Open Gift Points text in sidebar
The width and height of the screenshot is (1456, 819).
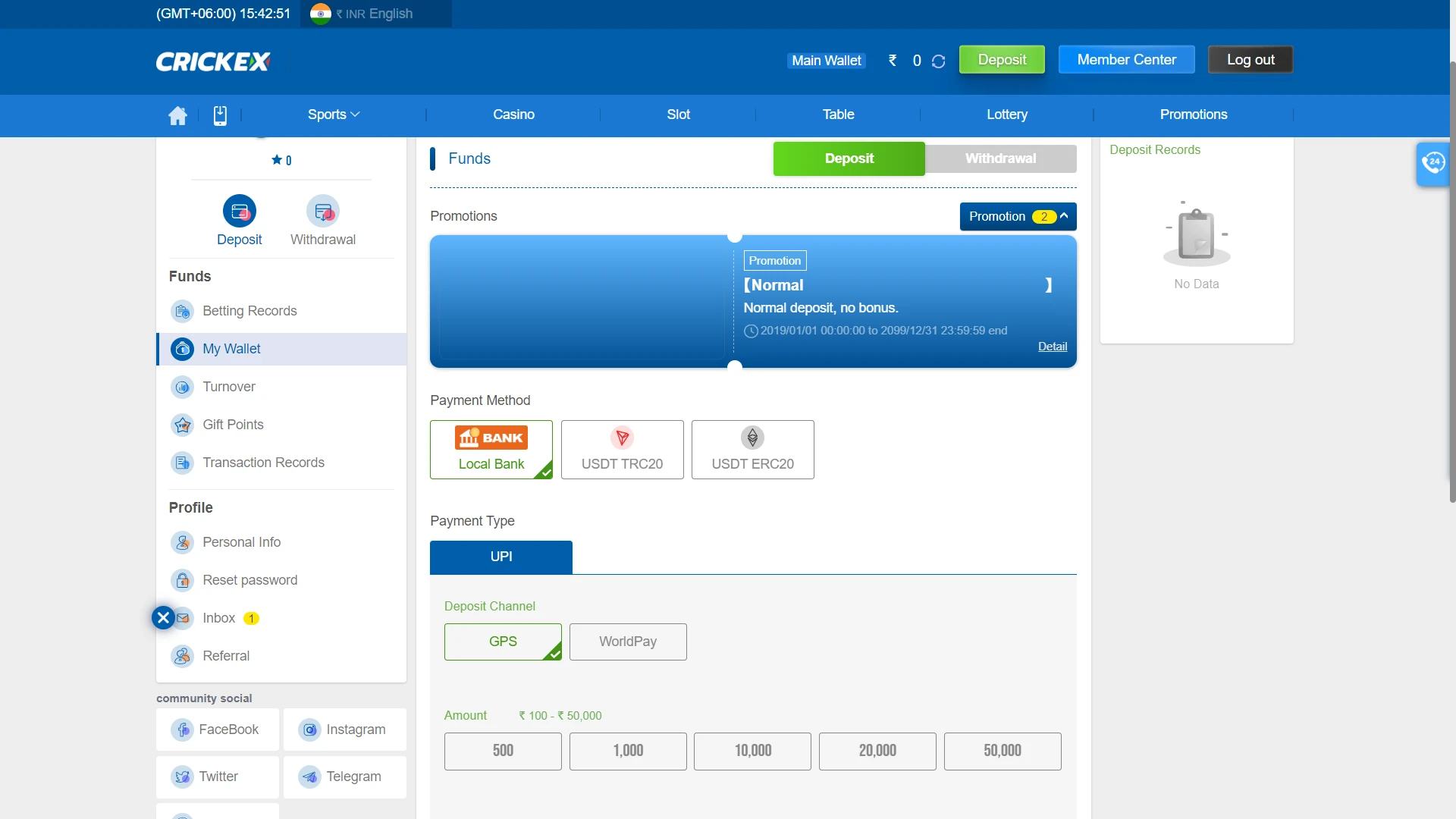(233, 425)
